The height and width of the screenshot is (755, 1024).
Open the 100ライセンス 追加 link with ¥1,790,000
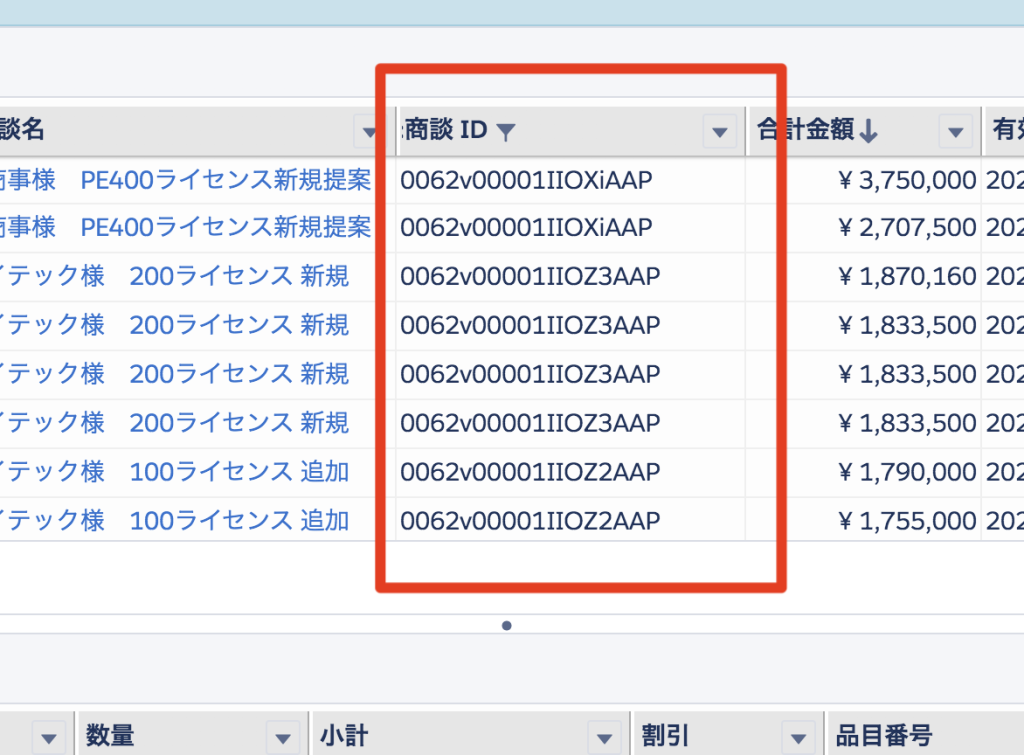coord(239,471)
